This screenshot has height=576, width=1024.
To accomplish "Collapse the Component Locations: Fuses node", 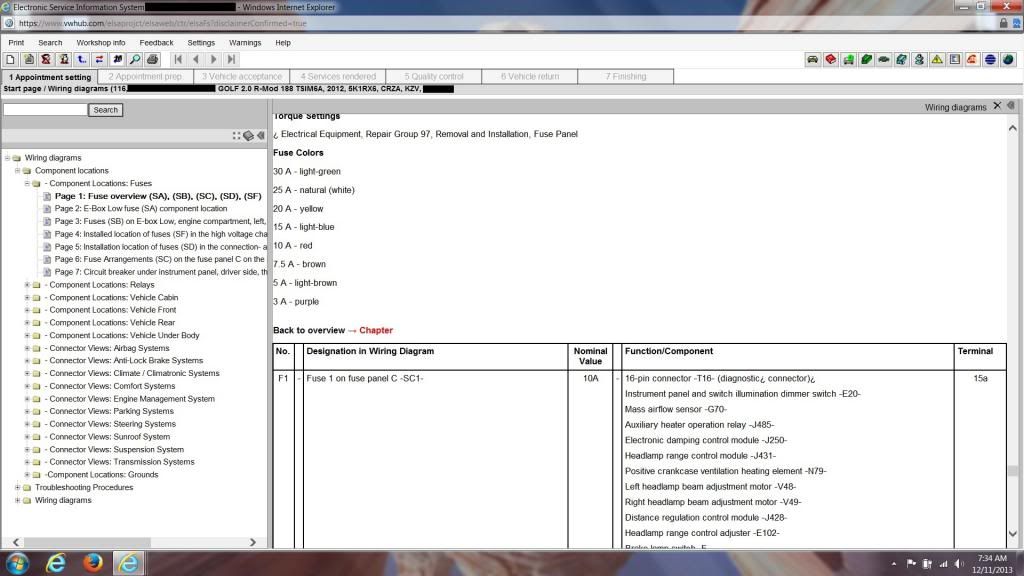I will 27,184.
